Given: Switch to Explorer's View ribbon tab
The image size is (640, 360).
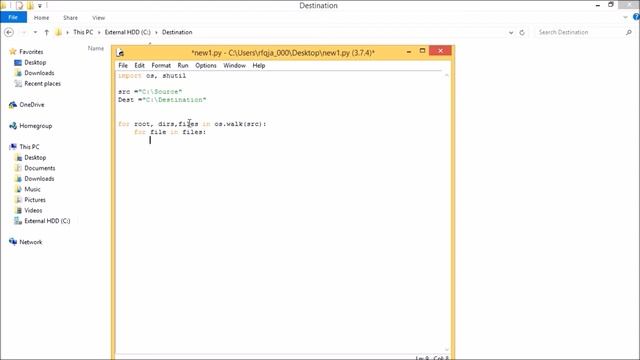Looking at the screenshot, I should click(98, 18).
